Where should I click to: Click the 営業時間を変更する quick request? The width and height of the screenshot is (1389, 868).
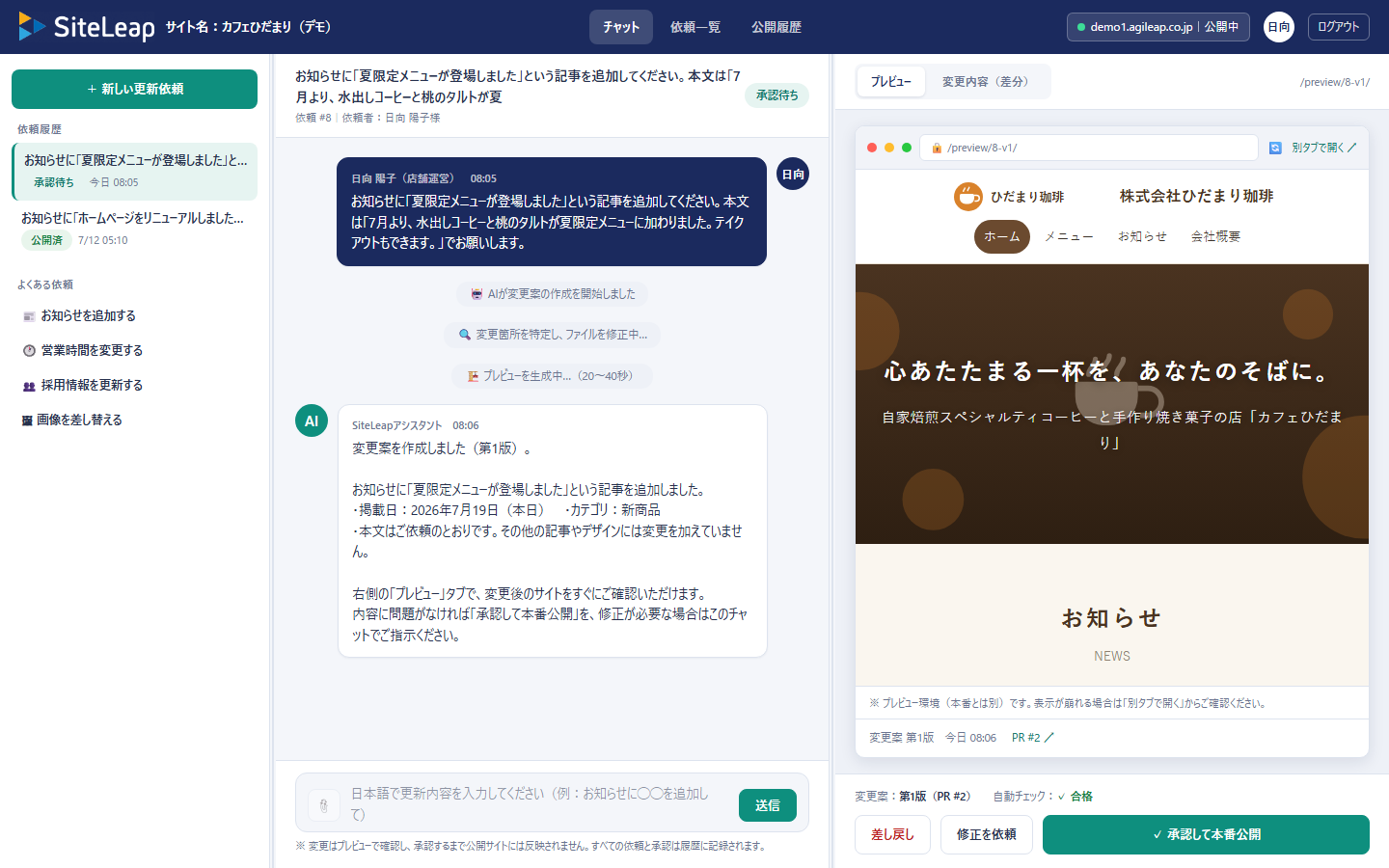[134, 351]
